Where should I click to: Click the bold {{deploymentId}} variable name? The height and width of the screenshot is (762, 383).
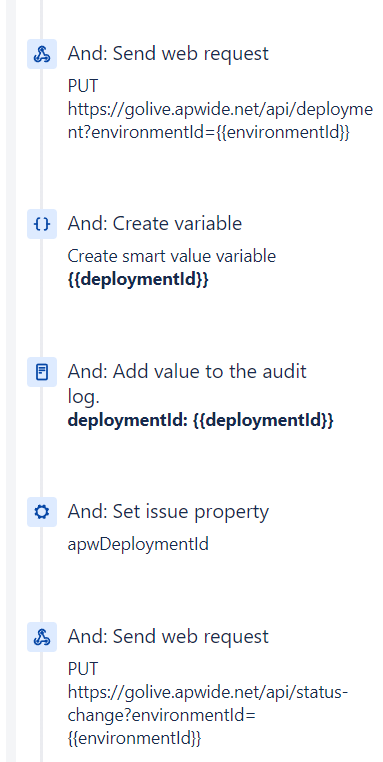[x=138, y=280]
